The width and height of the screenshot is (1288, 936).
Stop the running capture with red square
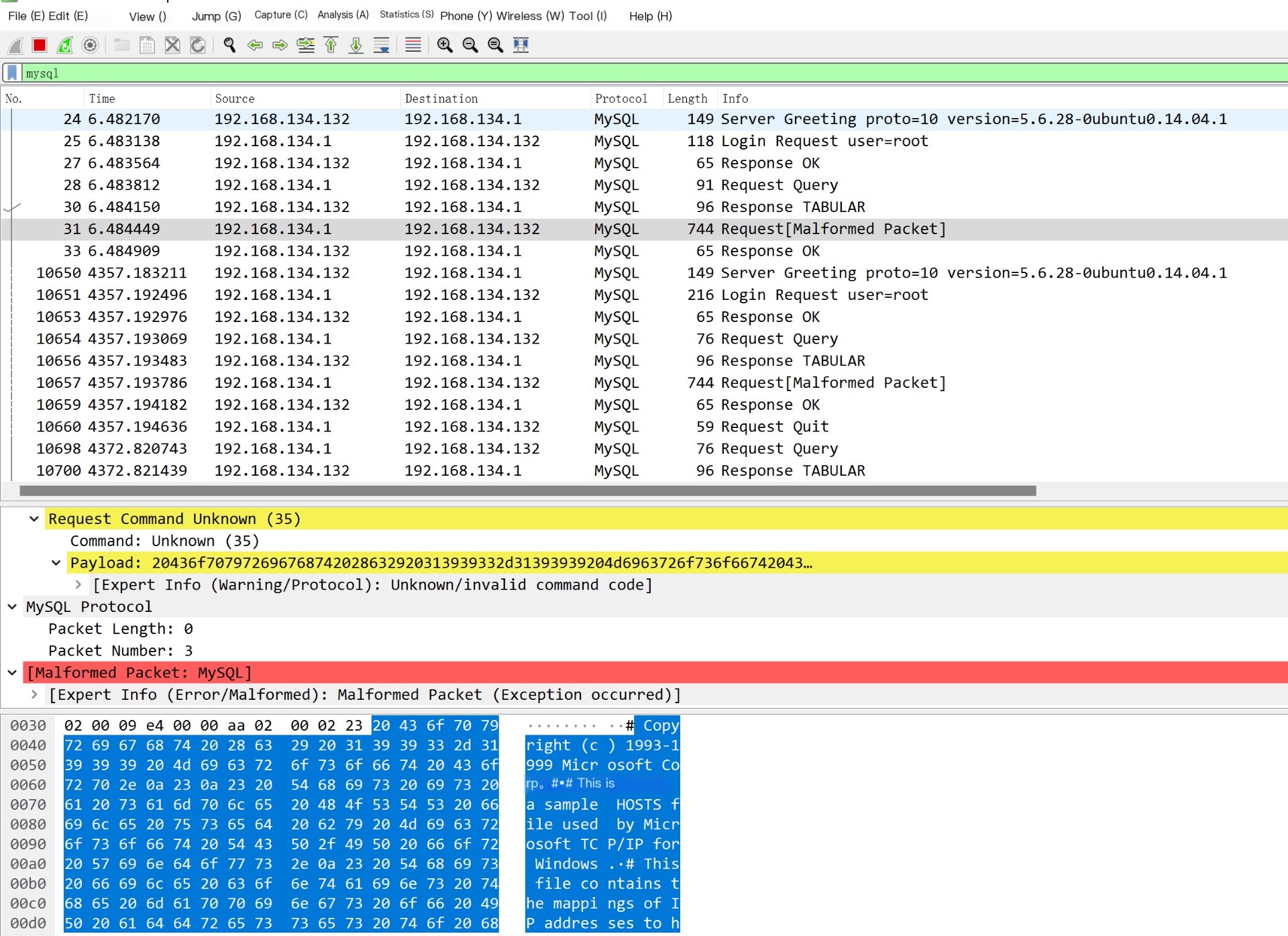click(40, 45)
